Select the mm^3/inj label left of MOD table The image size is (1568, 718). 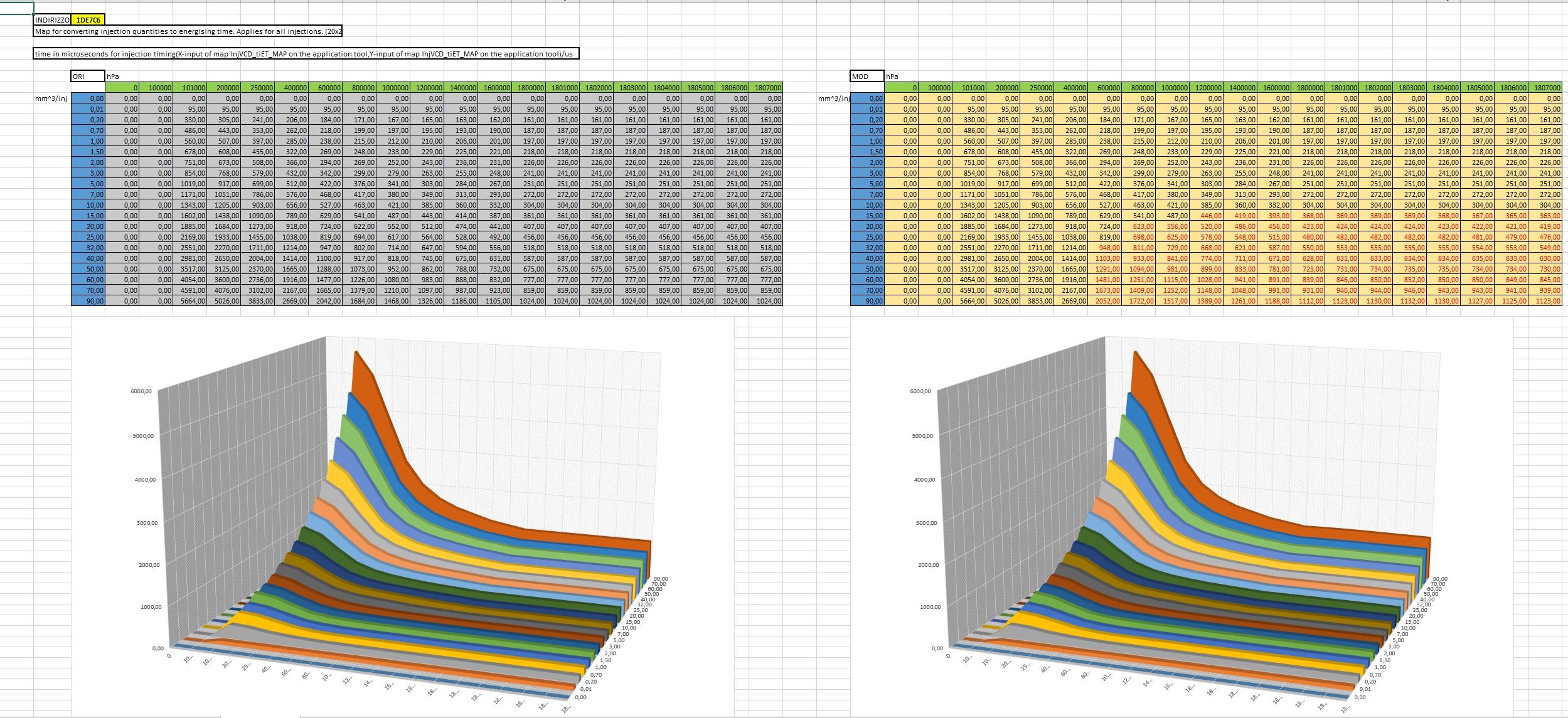coord(834,98)
